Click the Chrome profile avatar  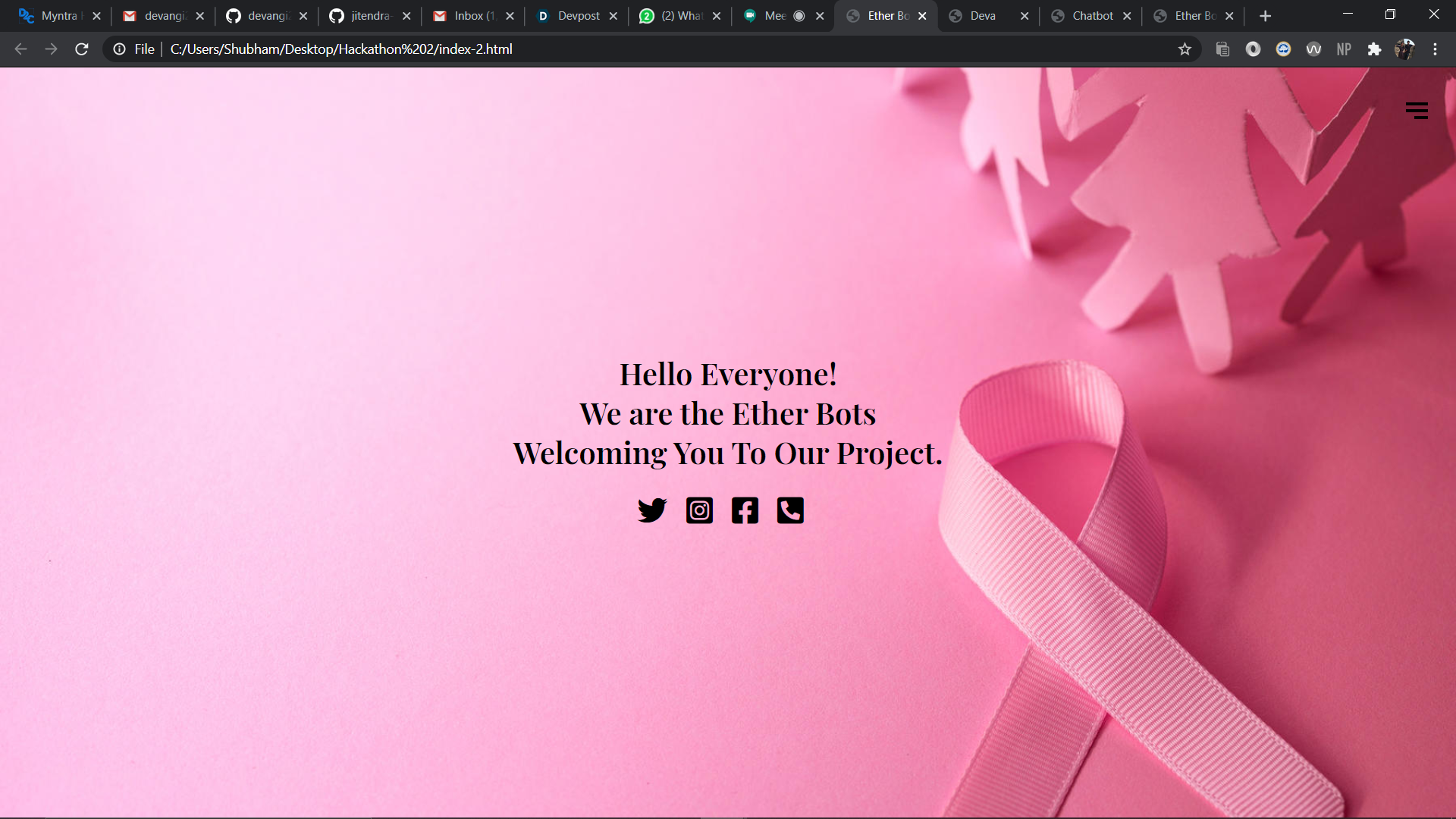click(1404, 49)
